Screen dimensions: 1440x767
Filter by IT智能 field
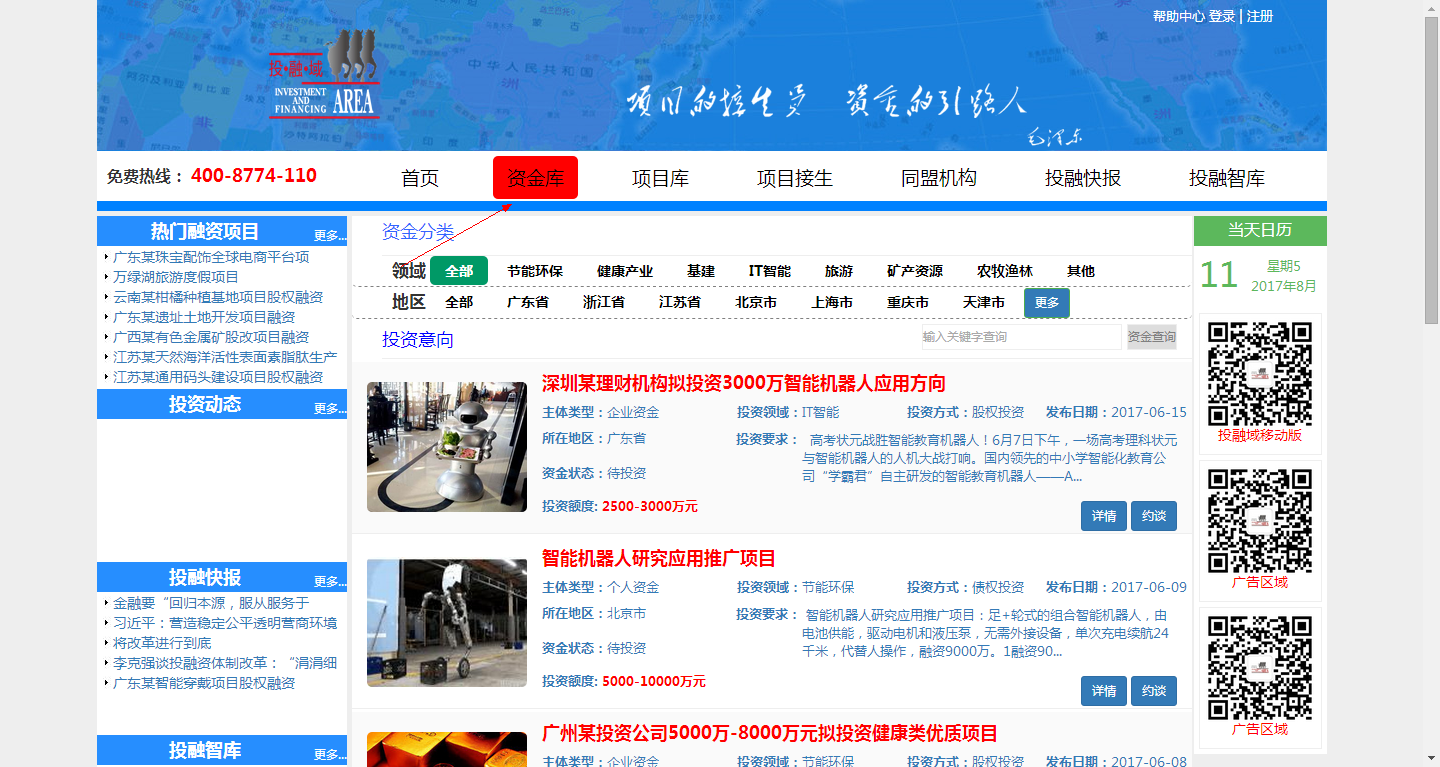point(770,271)
